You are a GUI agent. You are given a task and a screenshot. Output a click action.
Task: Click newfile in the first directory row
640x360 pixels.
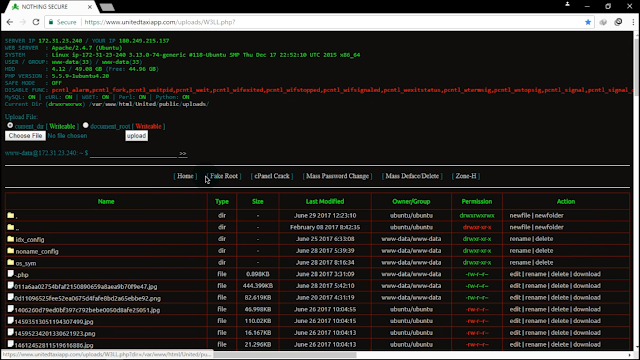520,215
